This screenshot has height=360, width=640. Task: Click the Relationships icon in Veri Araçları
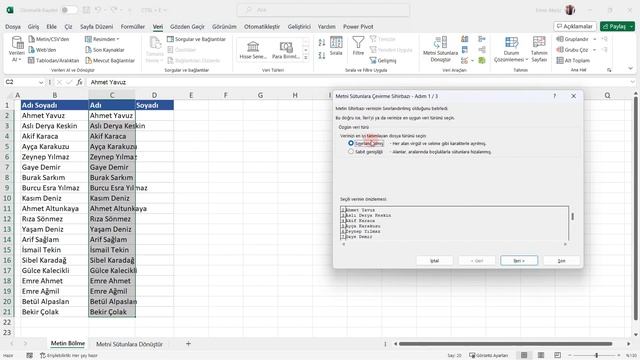[482, 50]
